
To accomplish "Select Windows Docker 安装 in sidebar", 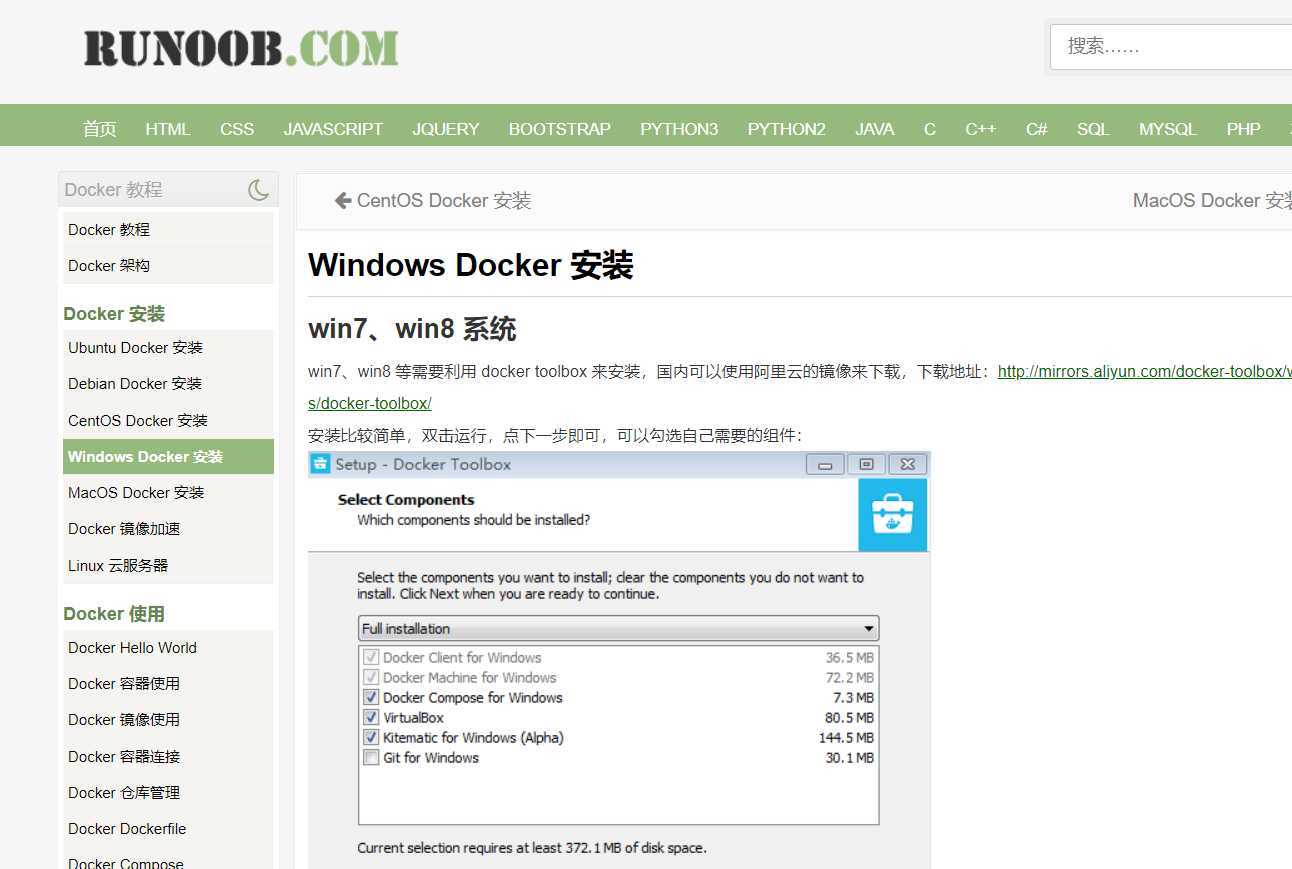I will pos(168,456).
